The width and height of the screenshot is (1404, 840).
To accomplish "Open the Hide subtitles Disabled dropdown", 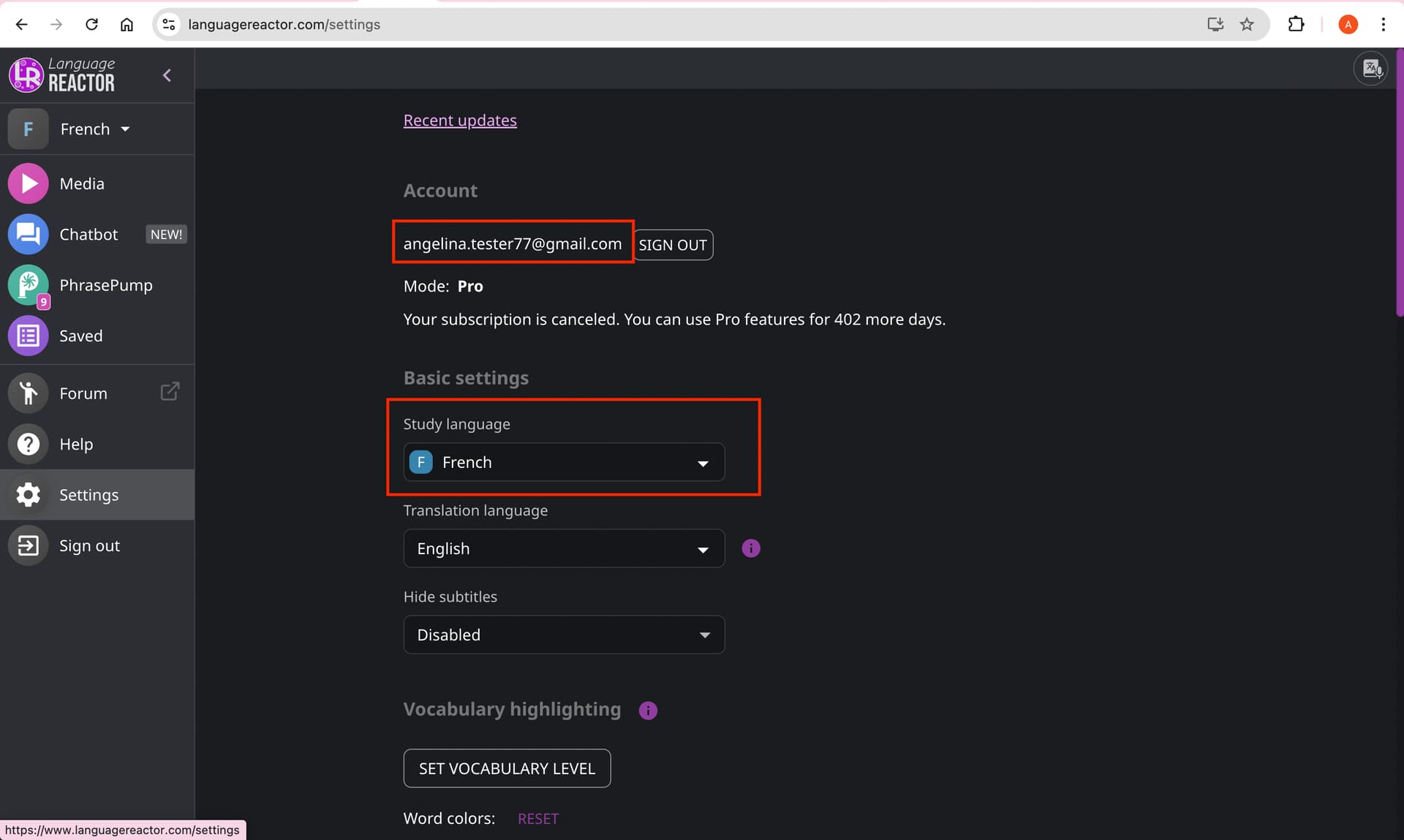I will tap(564, 635).
